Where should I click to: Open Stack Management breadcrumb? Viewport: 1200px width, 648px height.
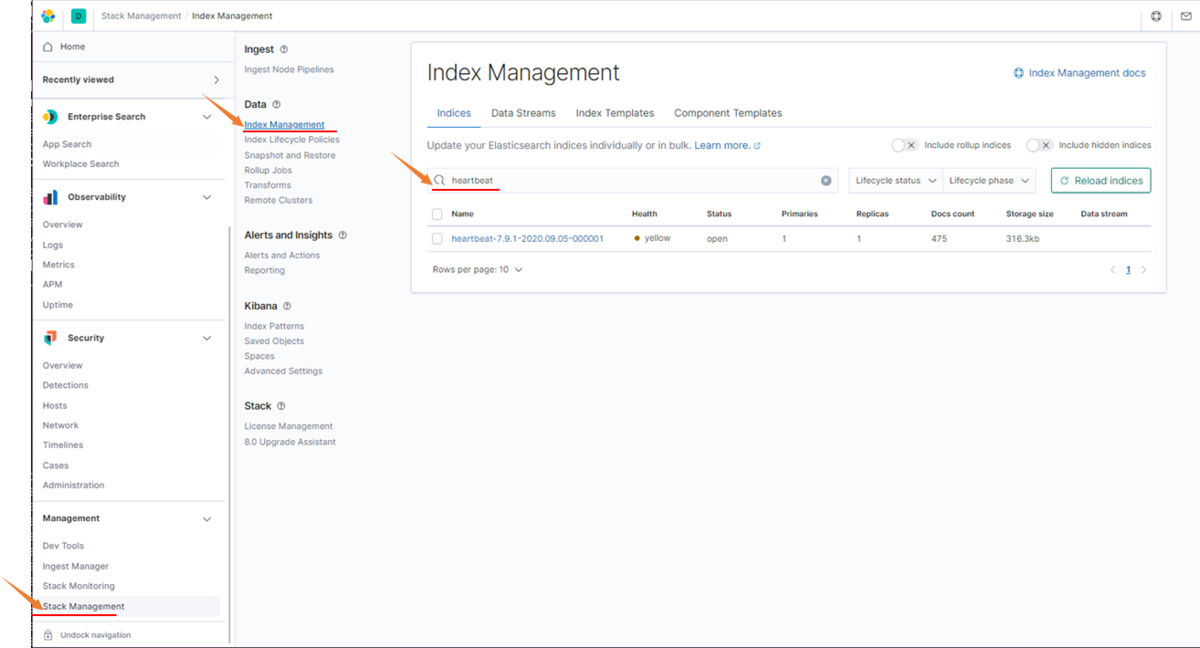[141, 16]
